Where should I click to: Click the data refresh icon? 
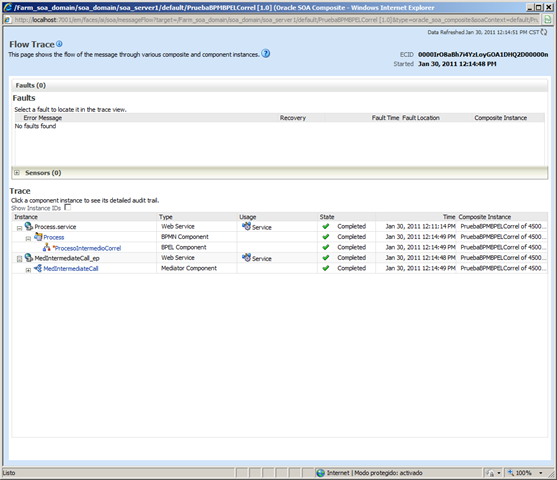[x=544, y=32]
